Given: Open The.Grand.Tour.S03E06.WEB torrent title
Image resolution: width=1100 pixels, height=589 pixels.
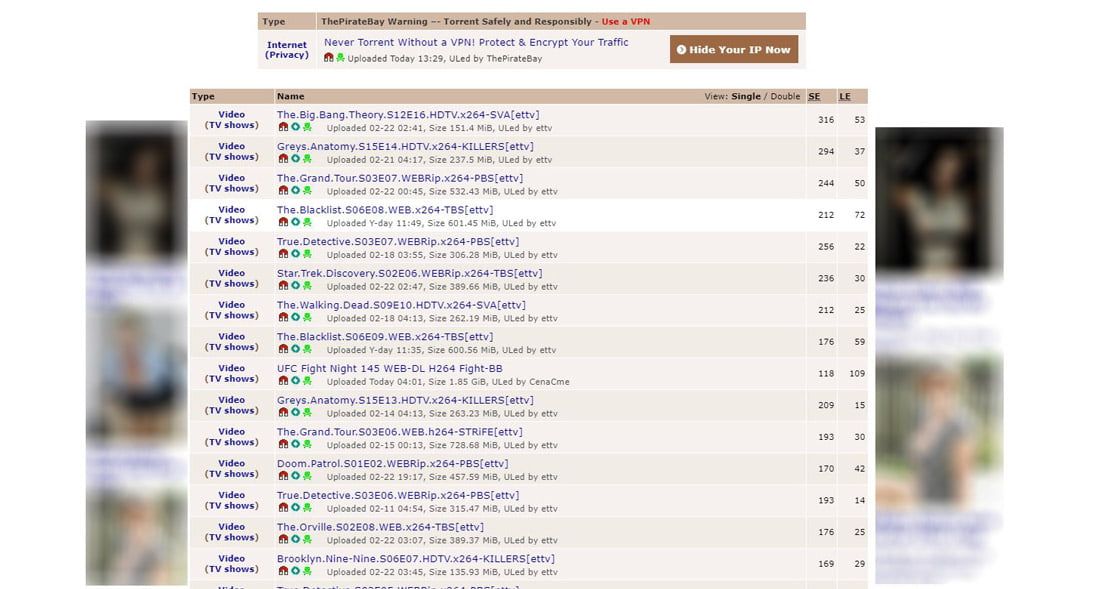Looking at the screenshot, I should tap(399, 432).
